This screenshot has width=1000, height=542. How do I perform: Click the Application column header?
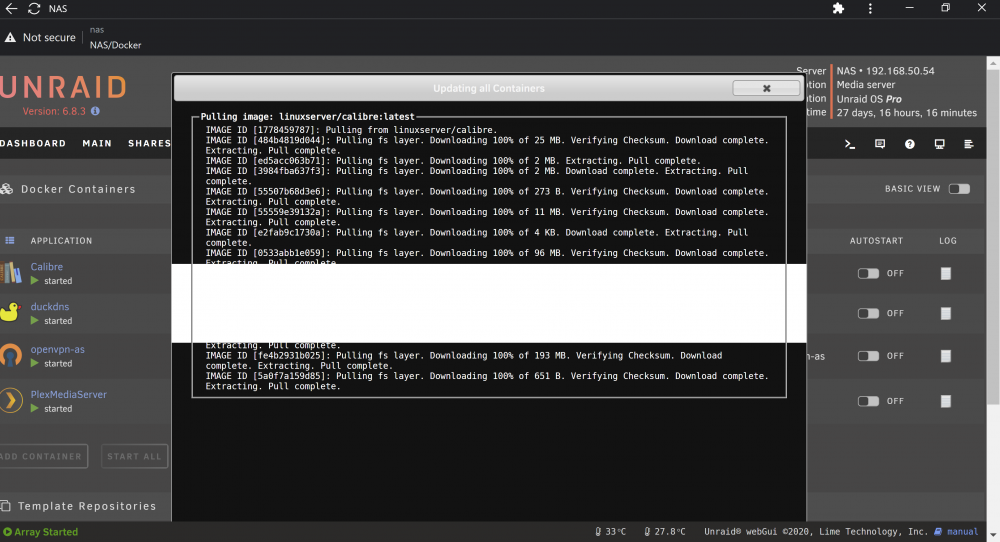(x=61, y=240)
